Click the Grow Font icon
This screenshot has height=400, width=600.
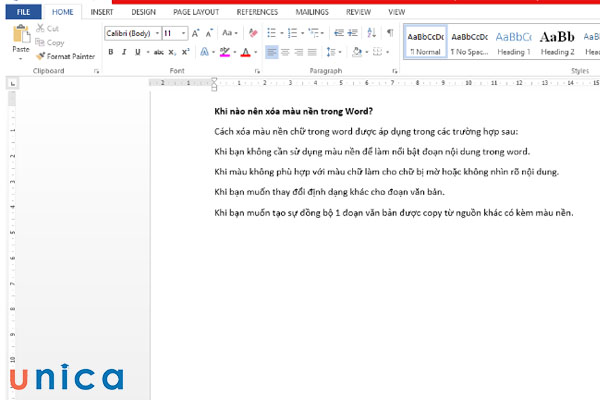197,33
